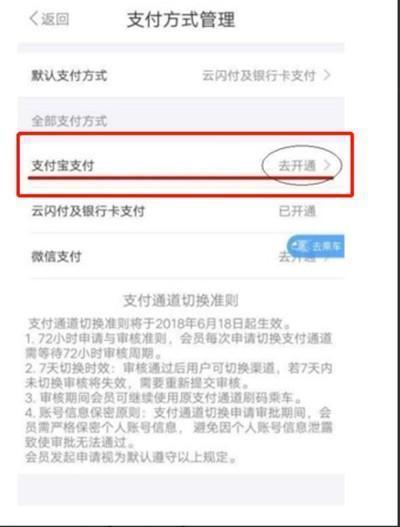Open 微信支付 row
This screenshot has height=527, width=400.
point(181,256)
